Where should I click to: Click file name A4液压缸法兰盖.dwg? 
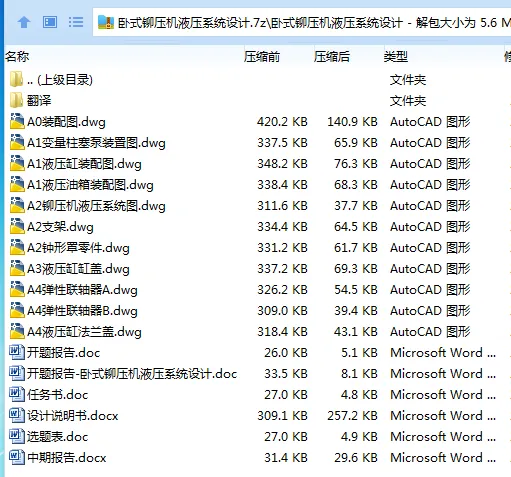84,332
